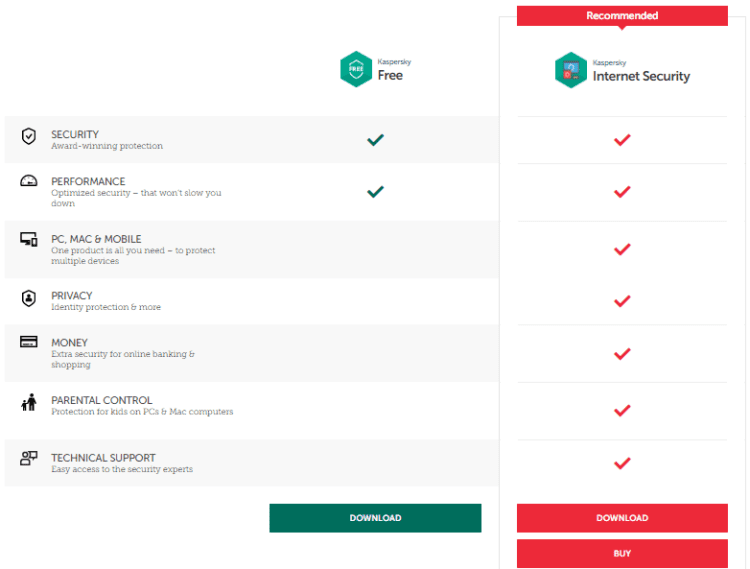Click the Technical Support icon
750x569 pixels.
click(29, 458)
